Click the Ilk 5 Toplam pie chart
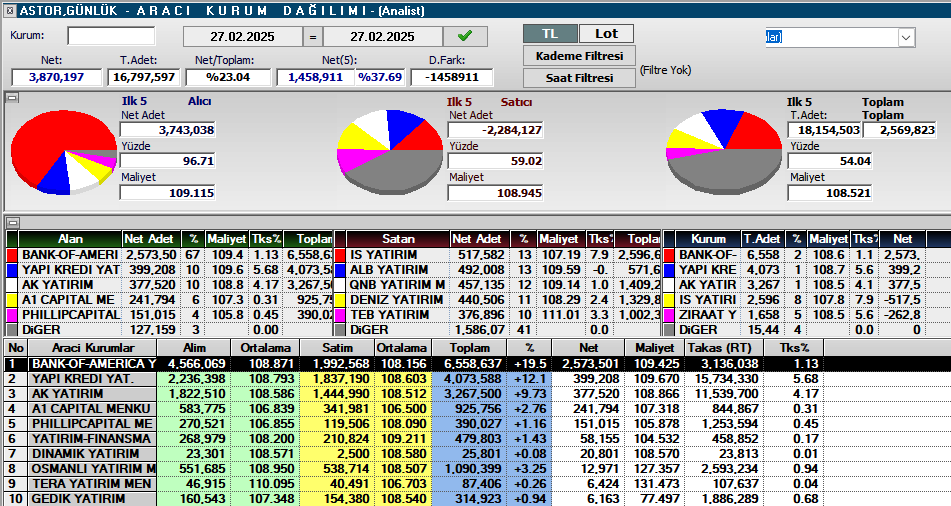Image resolution: width=951 pixels, height=506 pixels. point(724,150)
